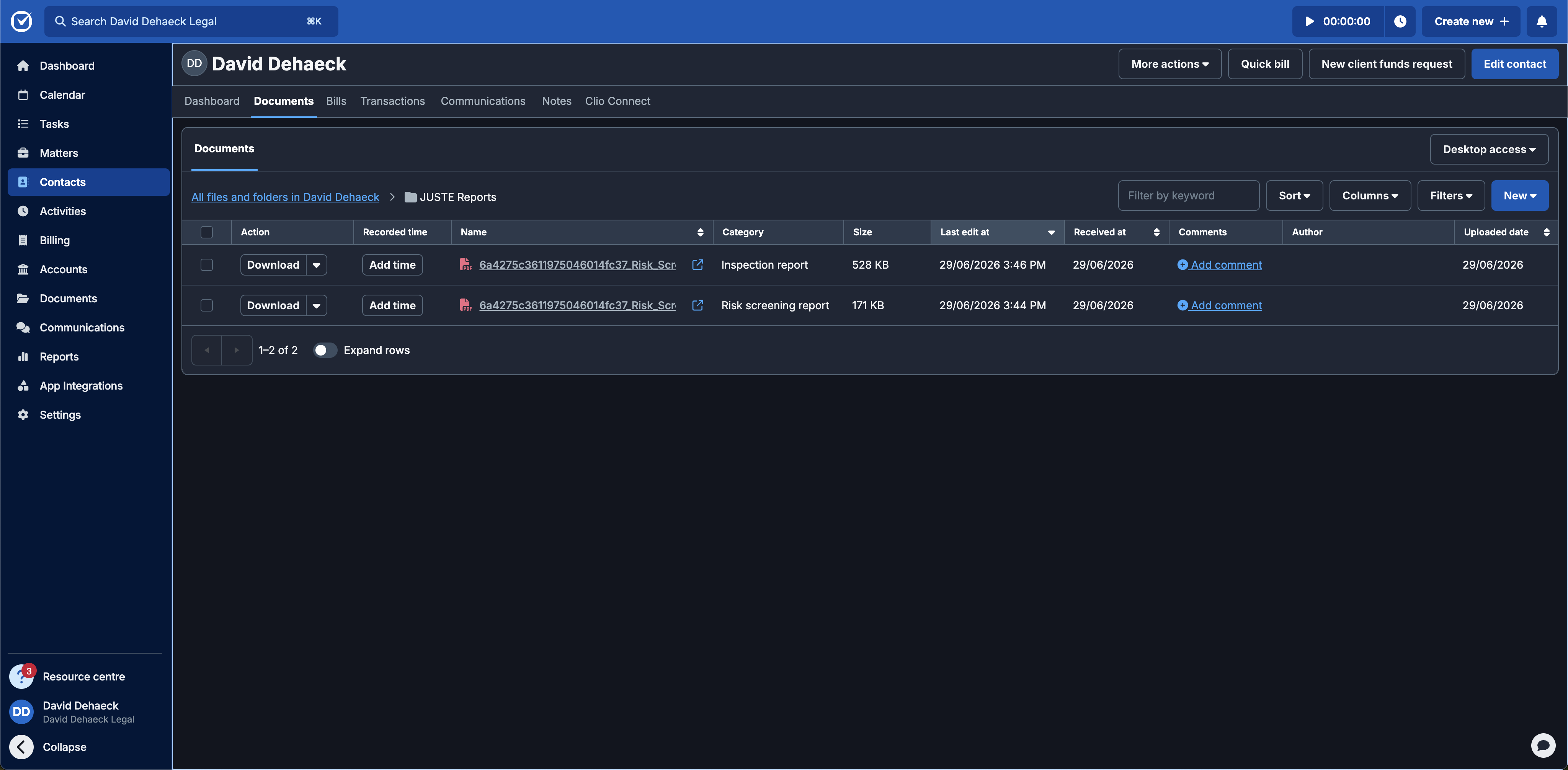The width and height of the screenshot is (1568, 770).
Task: Open Communications in the sidebar
Action: 88,328
